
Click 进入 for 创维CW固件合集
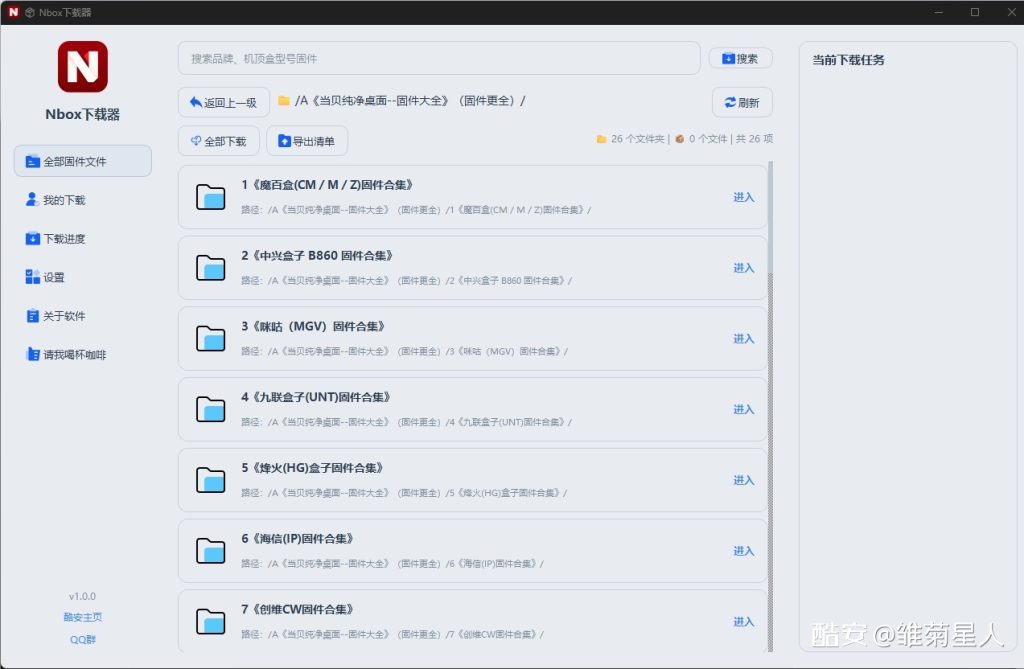pos(744,621)
